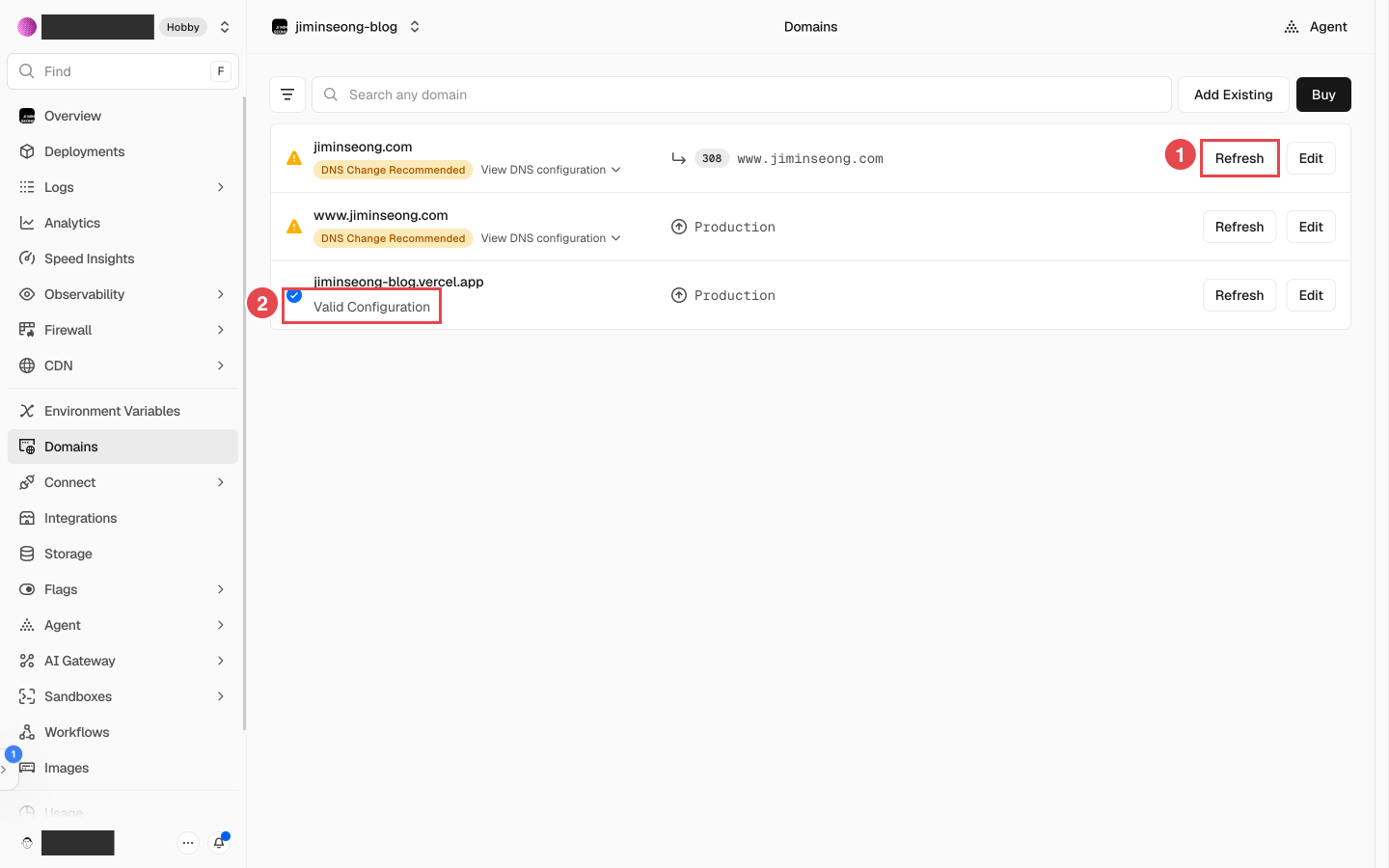Open the team switcher chevrons
1389x868 pixels.
pyautogui.click(x=225, y=27)
